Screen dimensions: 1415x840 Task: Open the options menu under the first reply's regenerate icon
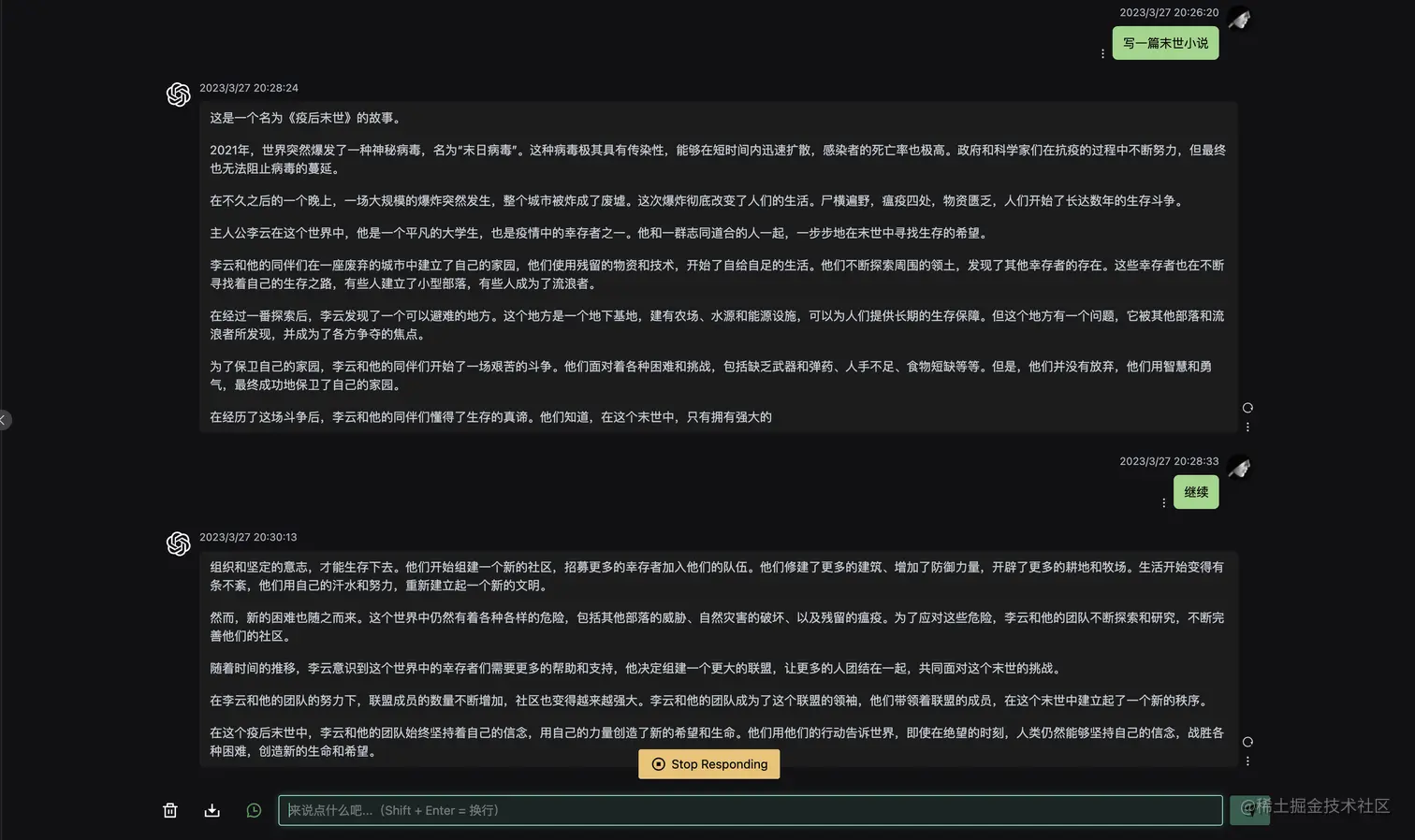(x=1247, y=427)
